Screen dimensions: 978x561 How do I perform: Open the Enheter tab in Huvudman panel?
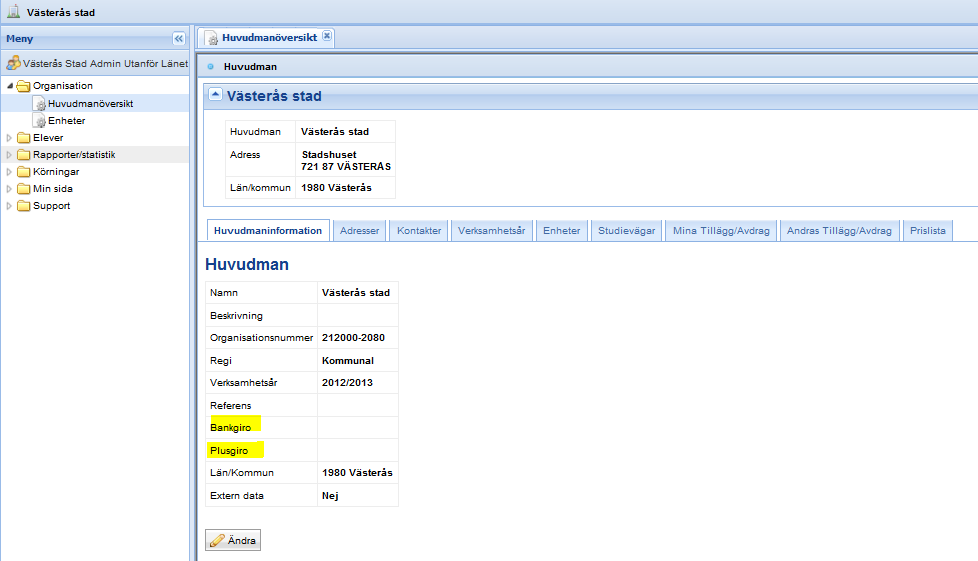(x=561, y=230)
